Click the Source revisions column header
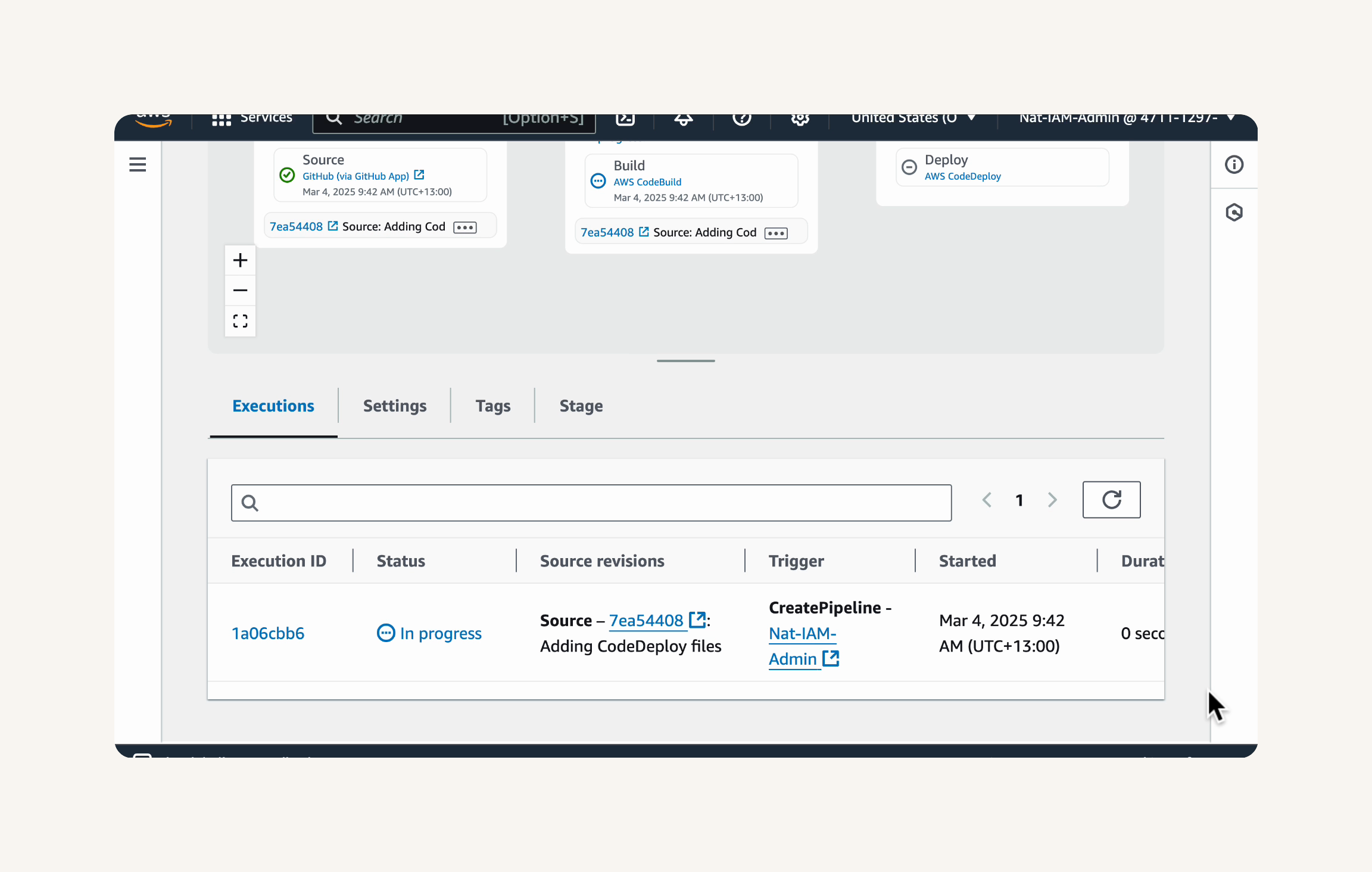This screenshot has width=1372, height=872. click(602, 561)
